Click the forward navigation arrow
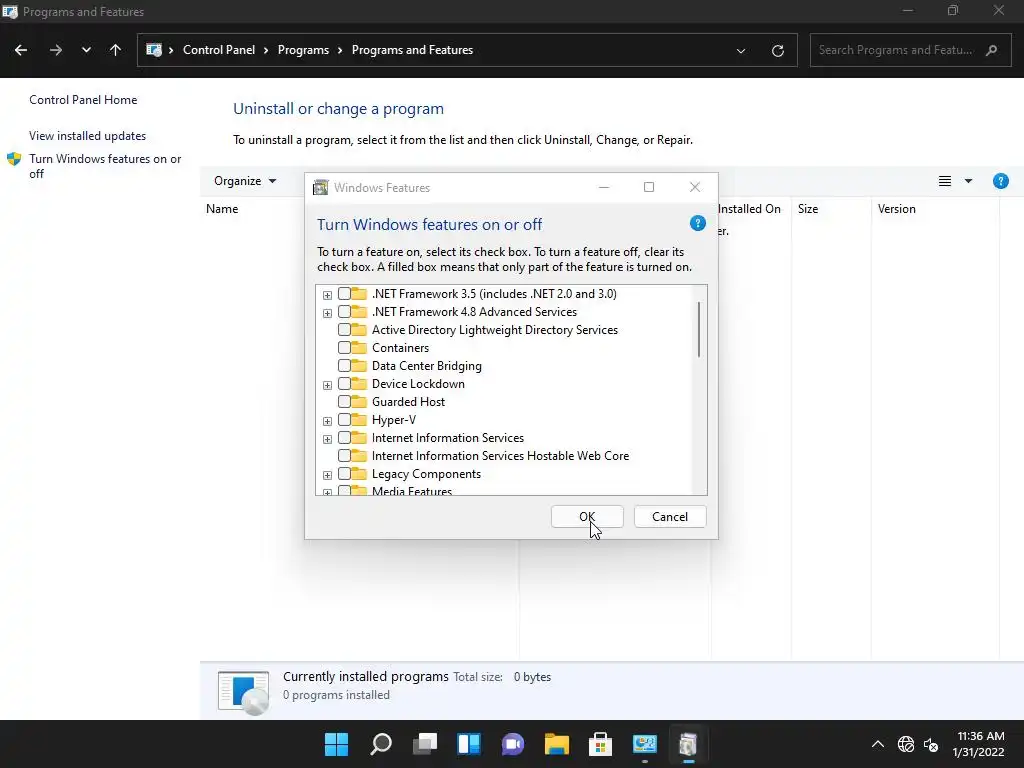This screenshot has width=1024, height=768. pos(56,50)
